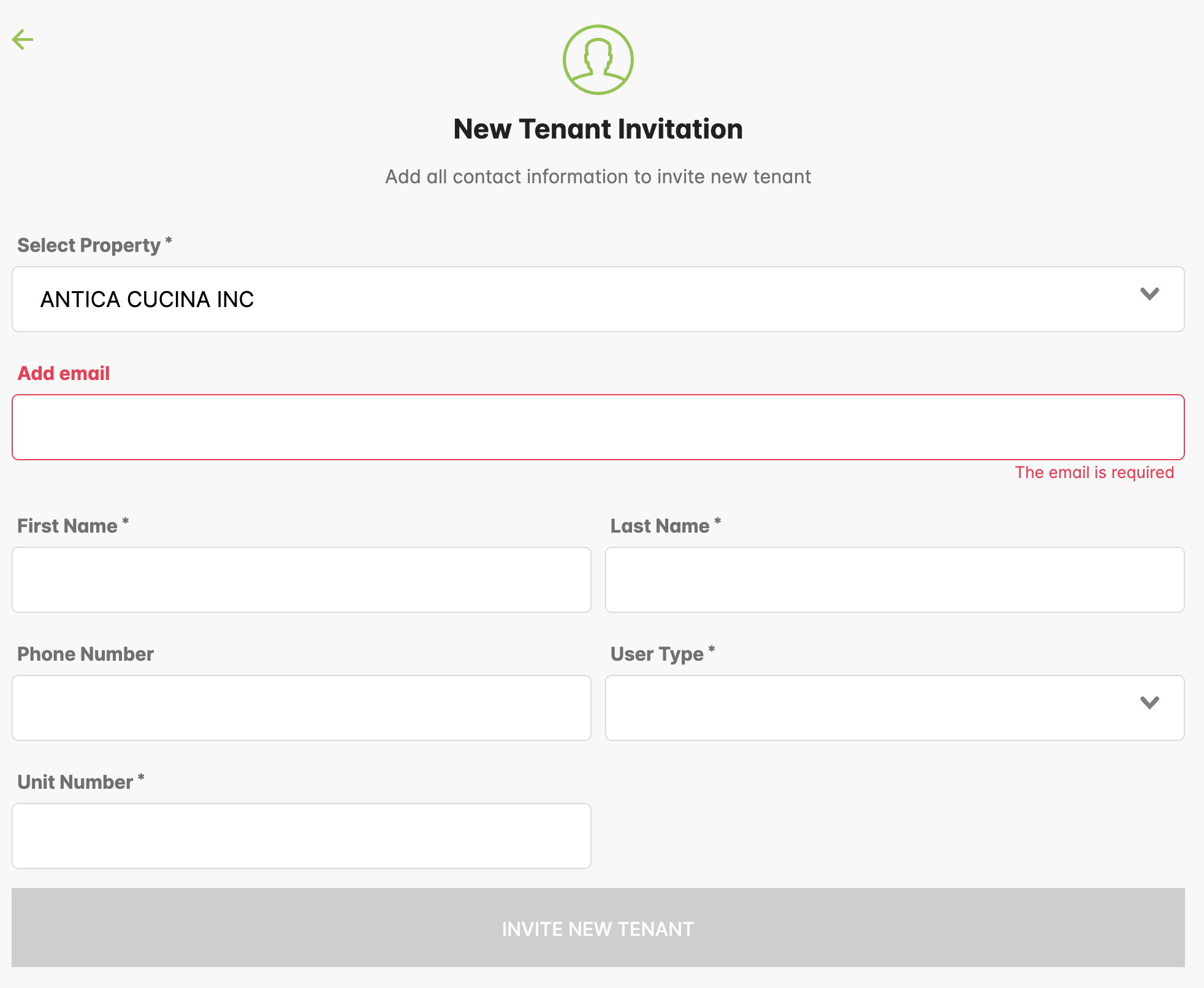This screenshot has width=1204, height=988.
Task: Click the Unit Number input field
Action: (x=301, y=836)
